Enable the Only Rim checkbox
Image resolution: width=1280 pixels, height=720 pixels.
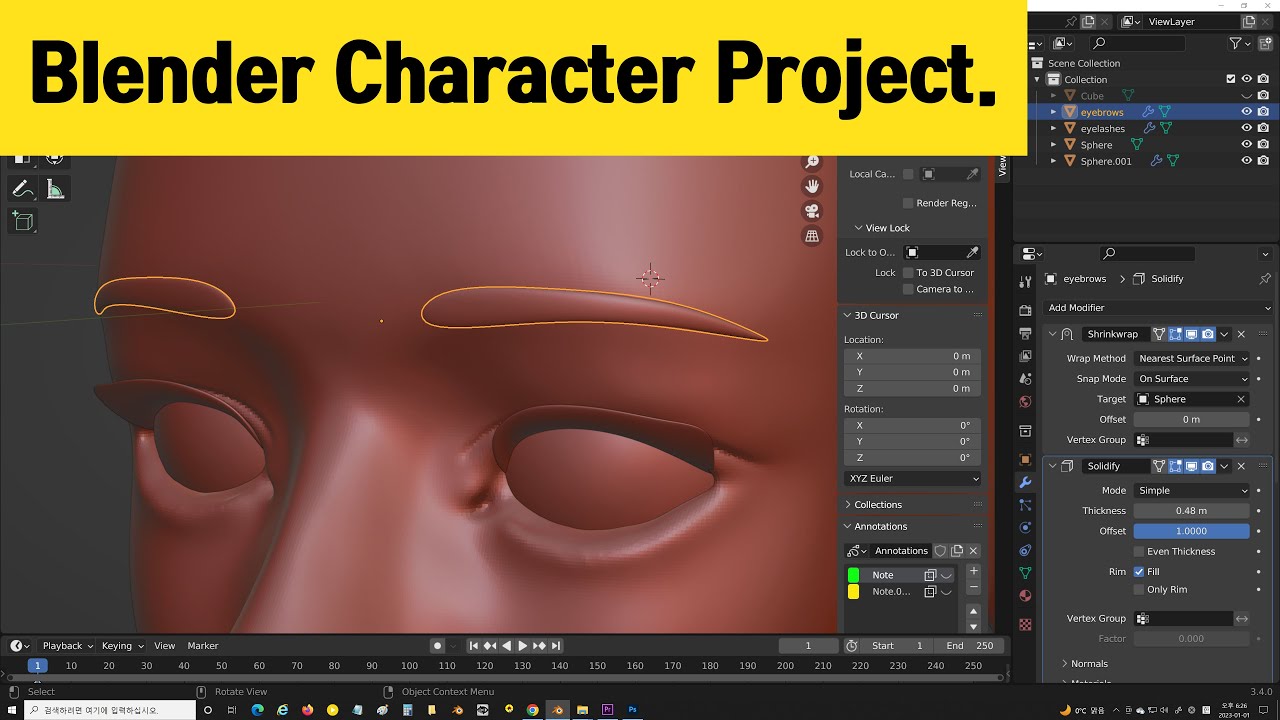point(1139,590)
